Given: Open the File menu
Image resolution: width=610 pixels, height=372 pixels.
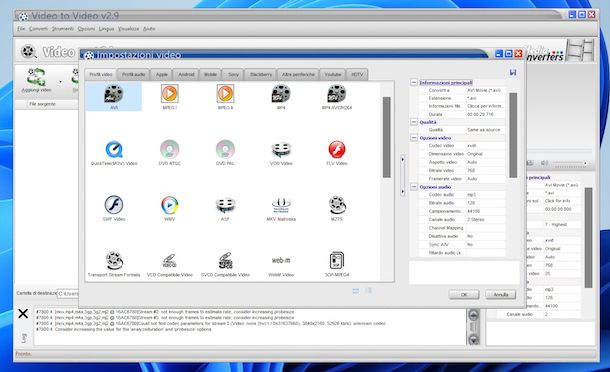Looking at the screenshot, I should tap(21, 29).
